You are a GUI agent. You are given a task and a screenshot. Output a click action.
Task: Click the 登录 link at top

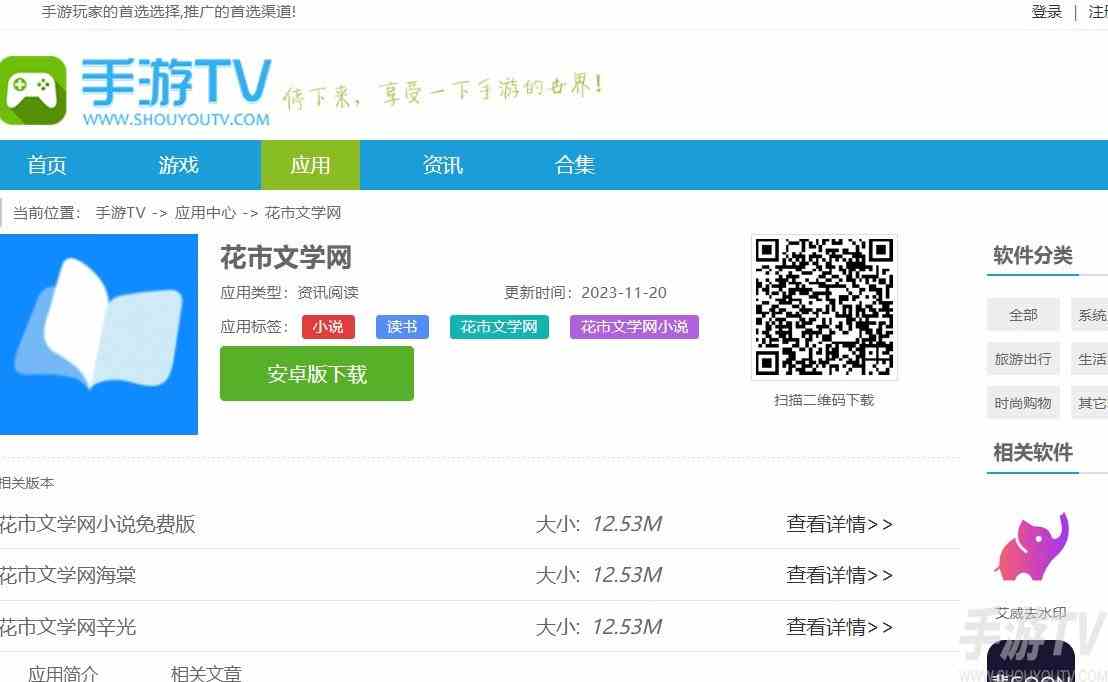pyautogui.click(x=1047, y=11)
